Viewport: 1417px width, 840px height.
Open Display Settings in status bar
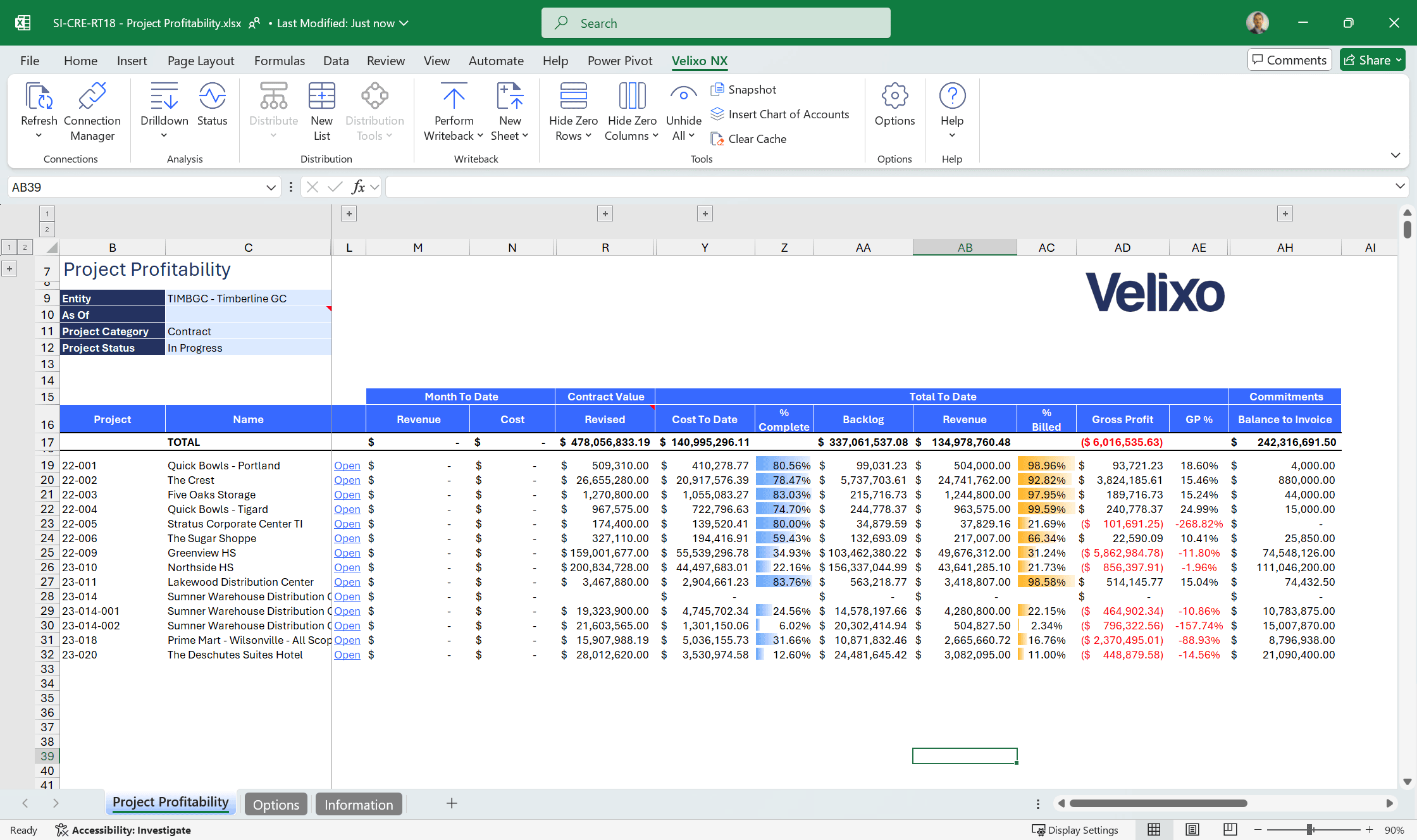click(1075, 830)
